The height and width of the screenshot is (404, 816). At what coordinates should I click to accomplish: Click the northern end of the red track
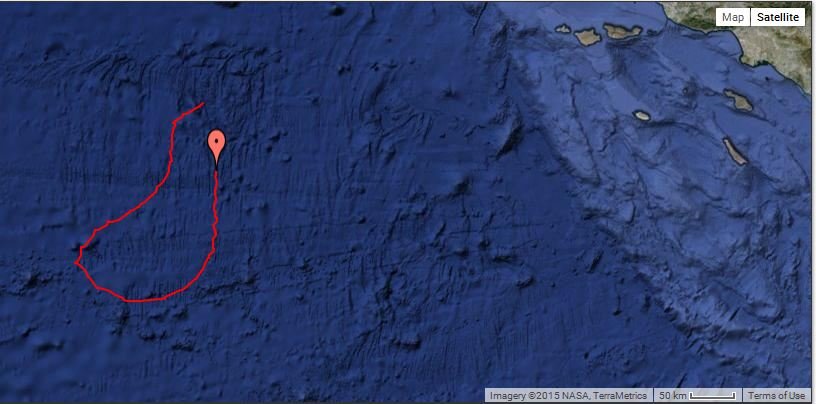(x=202, y=104)
